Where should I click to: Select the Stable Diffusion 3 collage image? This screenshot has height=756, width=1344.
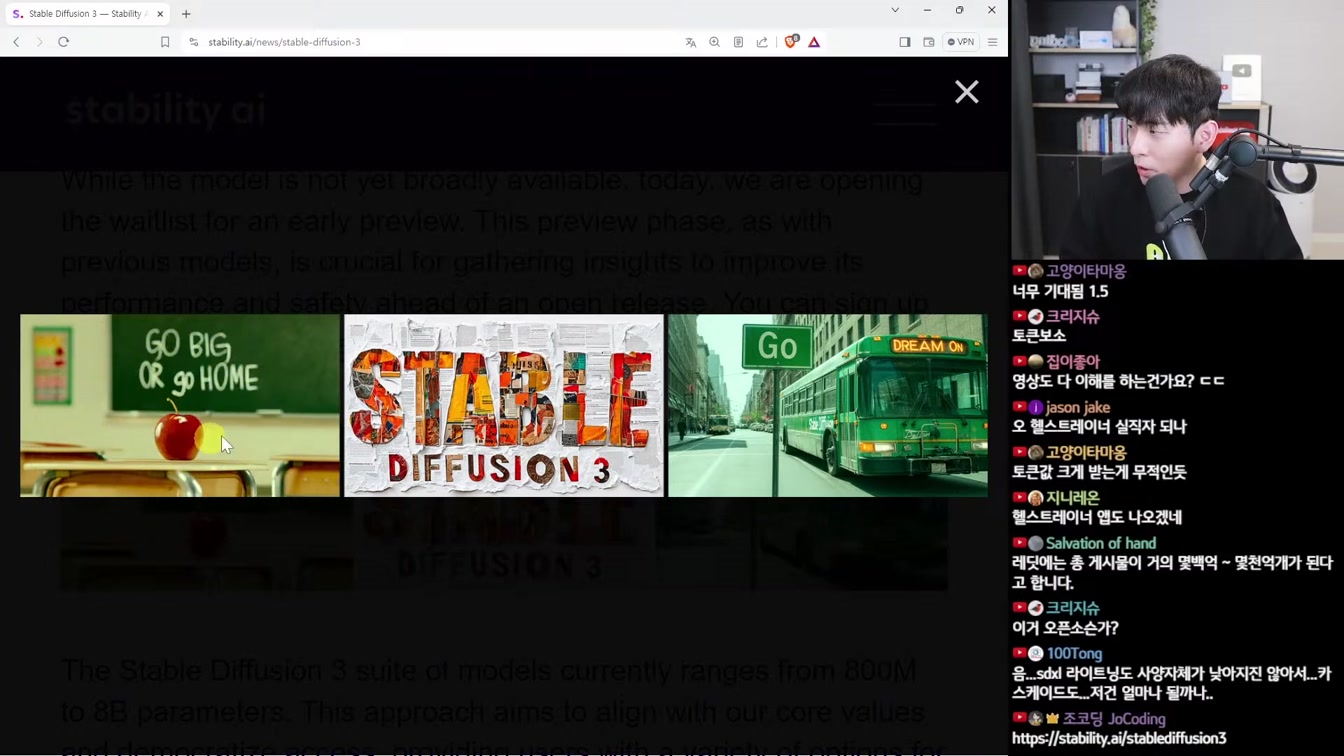[504, 405]
